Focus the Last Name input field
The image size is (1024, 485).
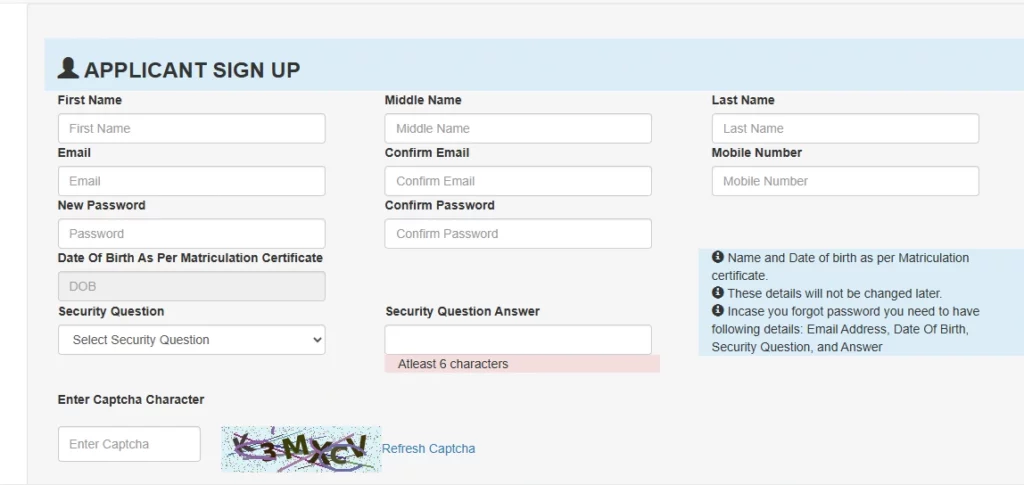click(x=845, y=129)
